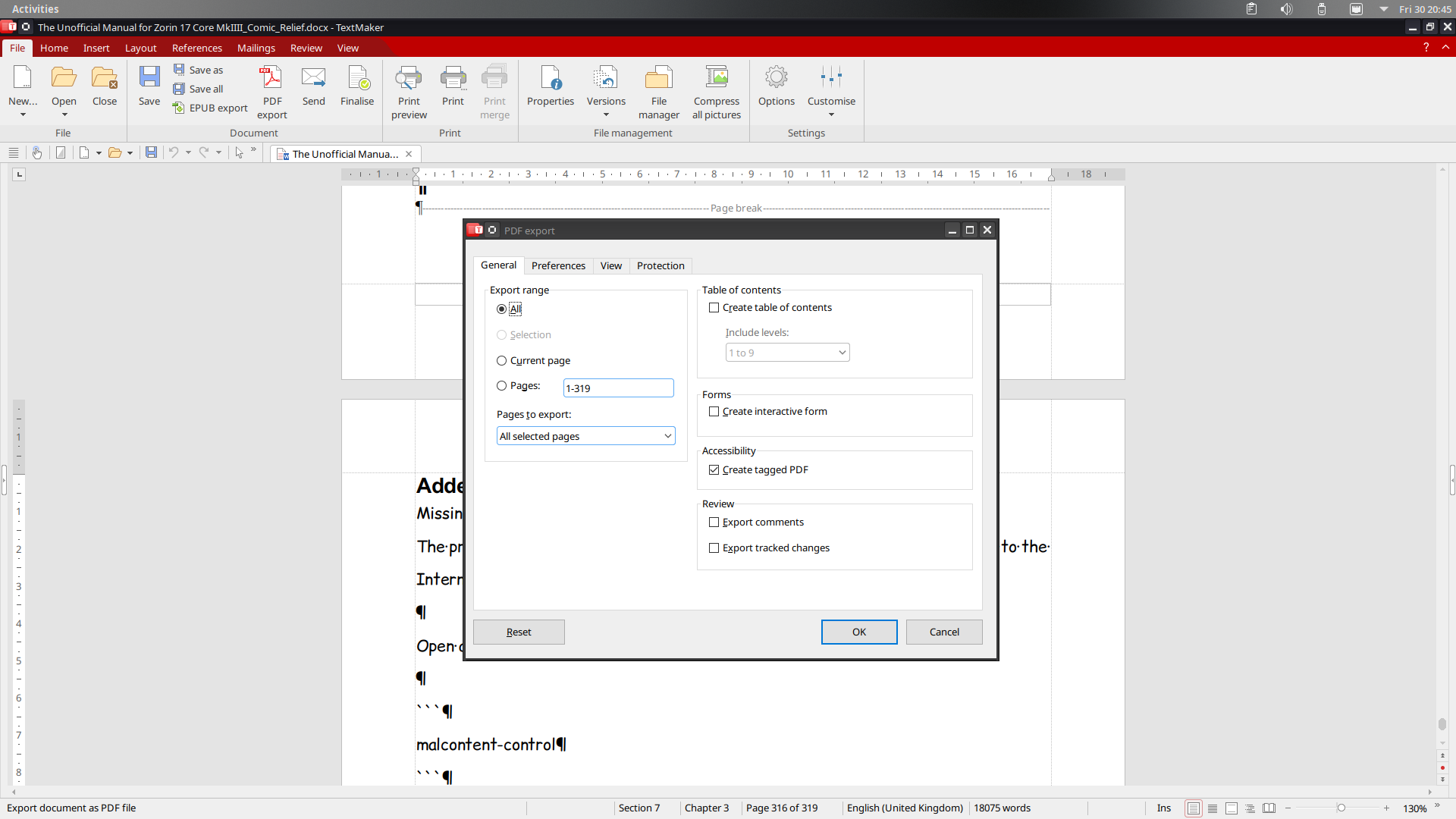Switch to the Protection tab
This screenshot has height=819, width=1456.
pyautogui.click(x=661, y=265)
